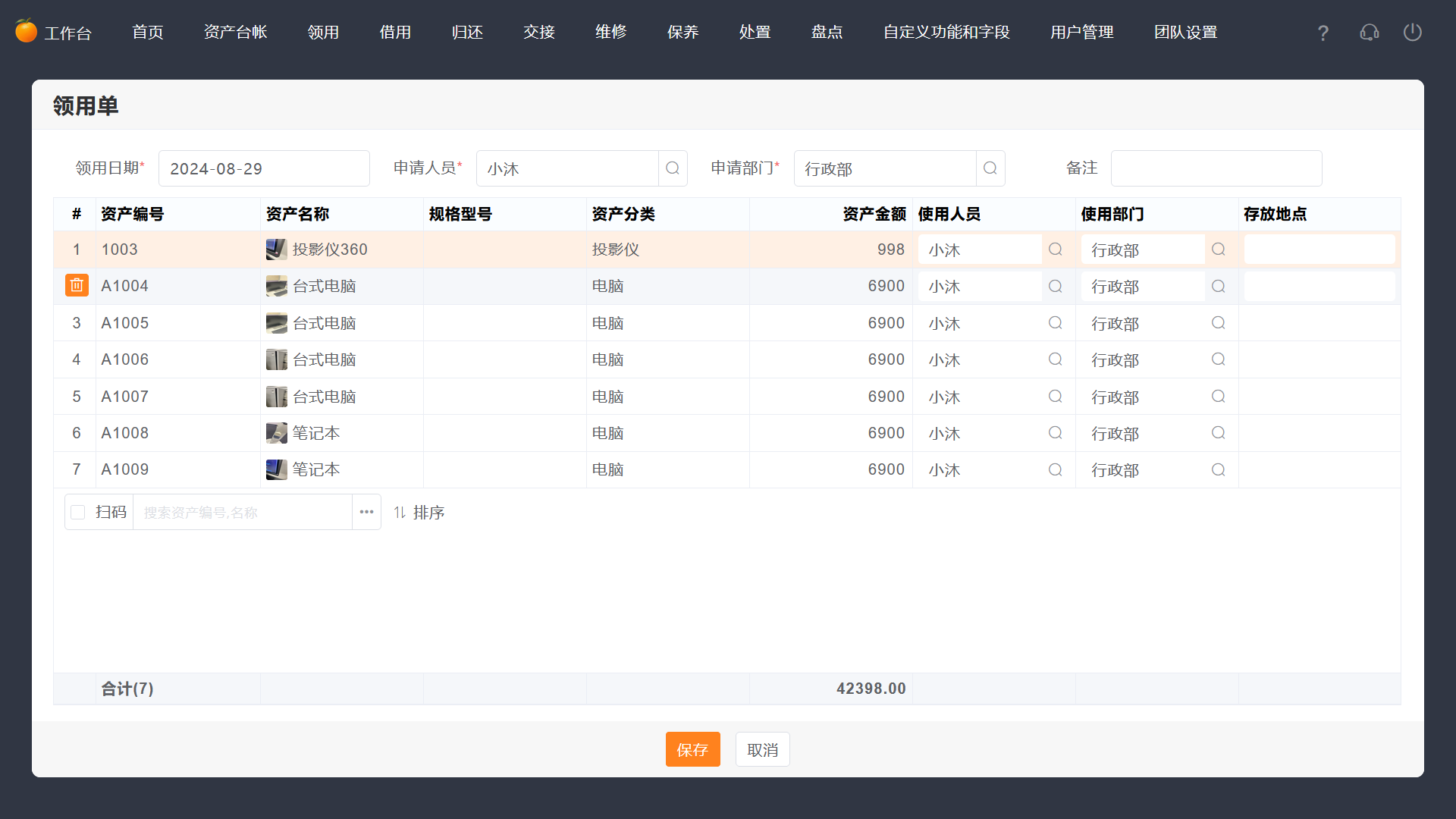Delete row A1004 using the trash icon
Viewport: 1456px width, 819px height.
(x=76, y=285)
